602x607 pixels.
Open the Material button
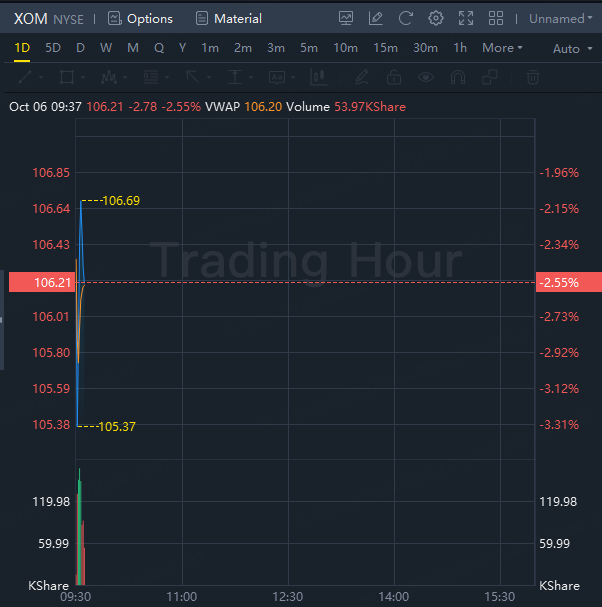point(229,18)
